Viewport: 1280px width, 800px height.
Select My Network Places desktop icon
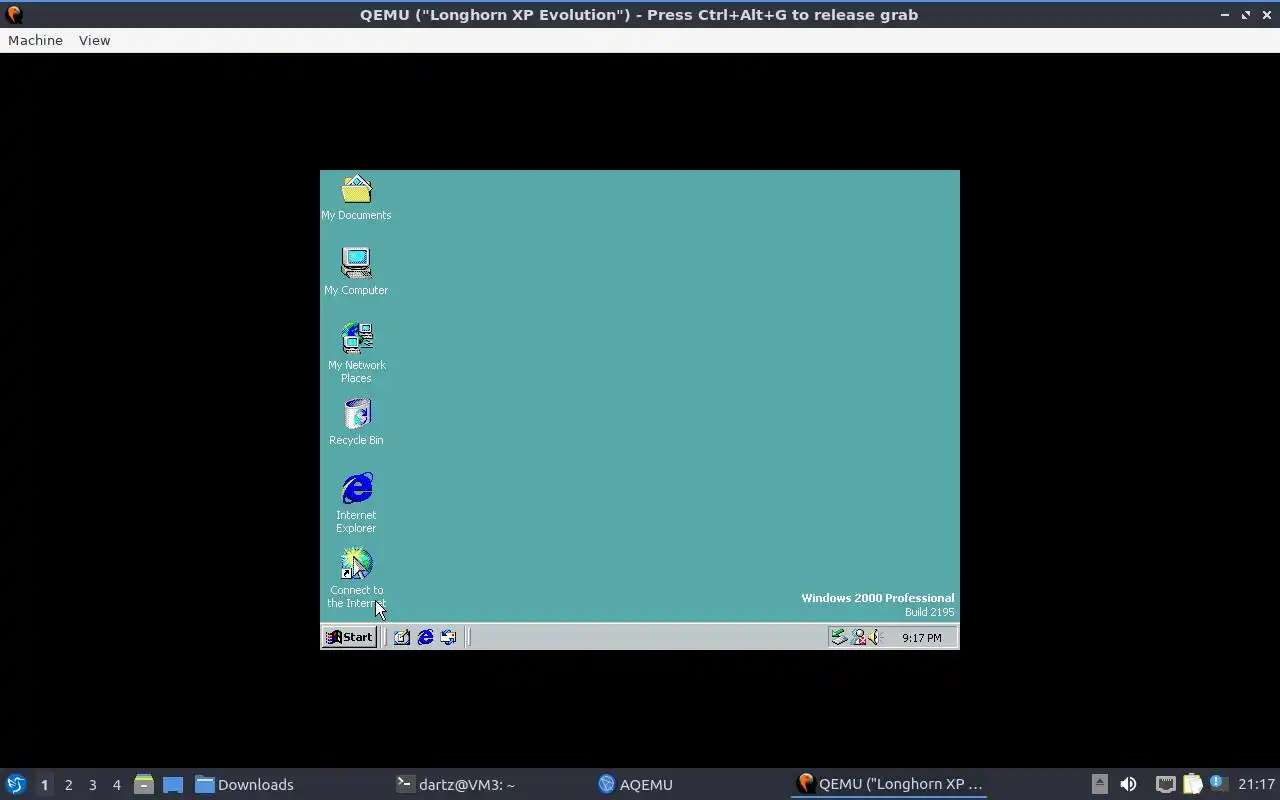(x=356, y=352)
